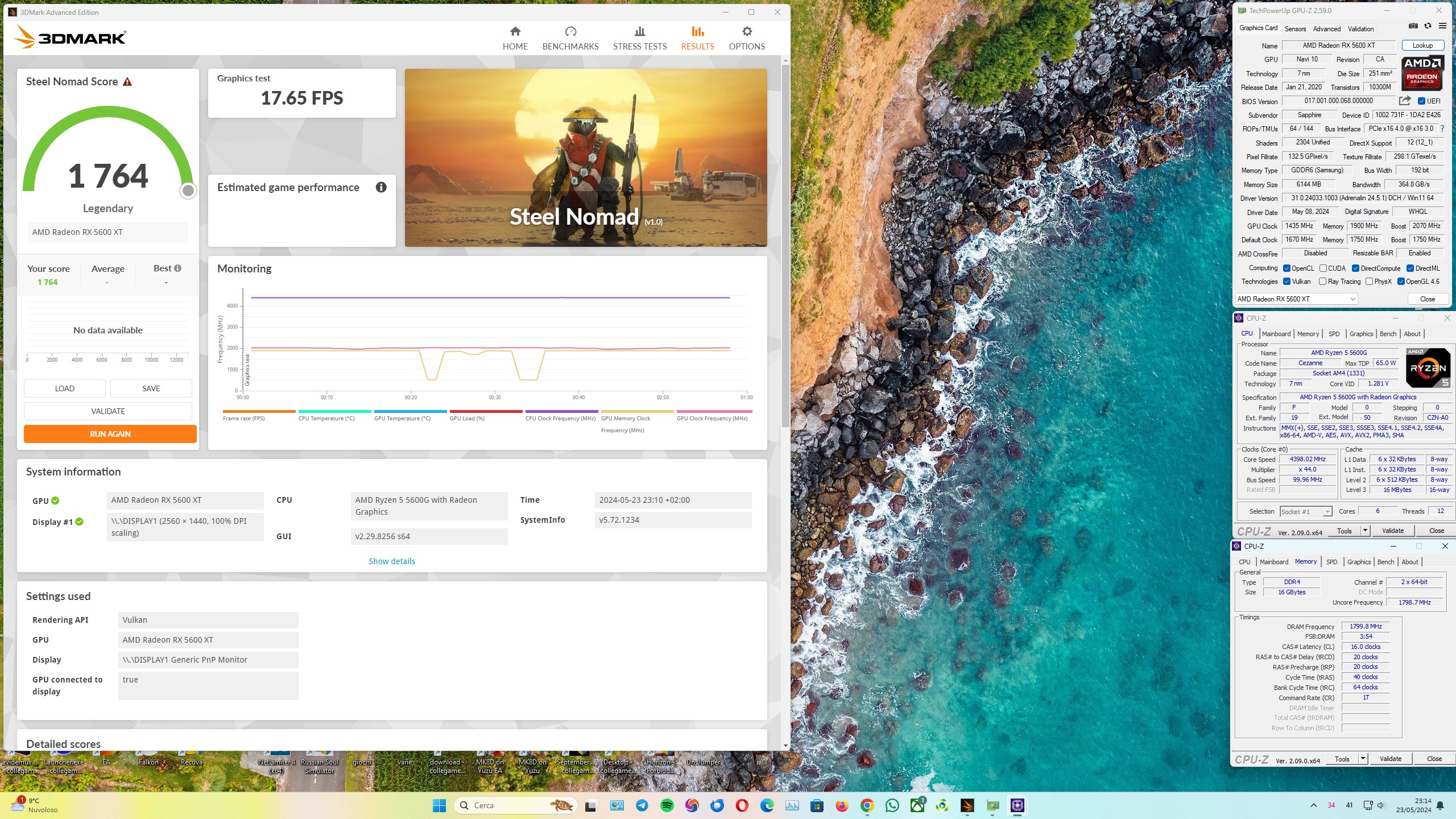The height and width of the screenshot is (819, 1456).
Task: Toggle the PhysX checkbox
Action: 1369,282
